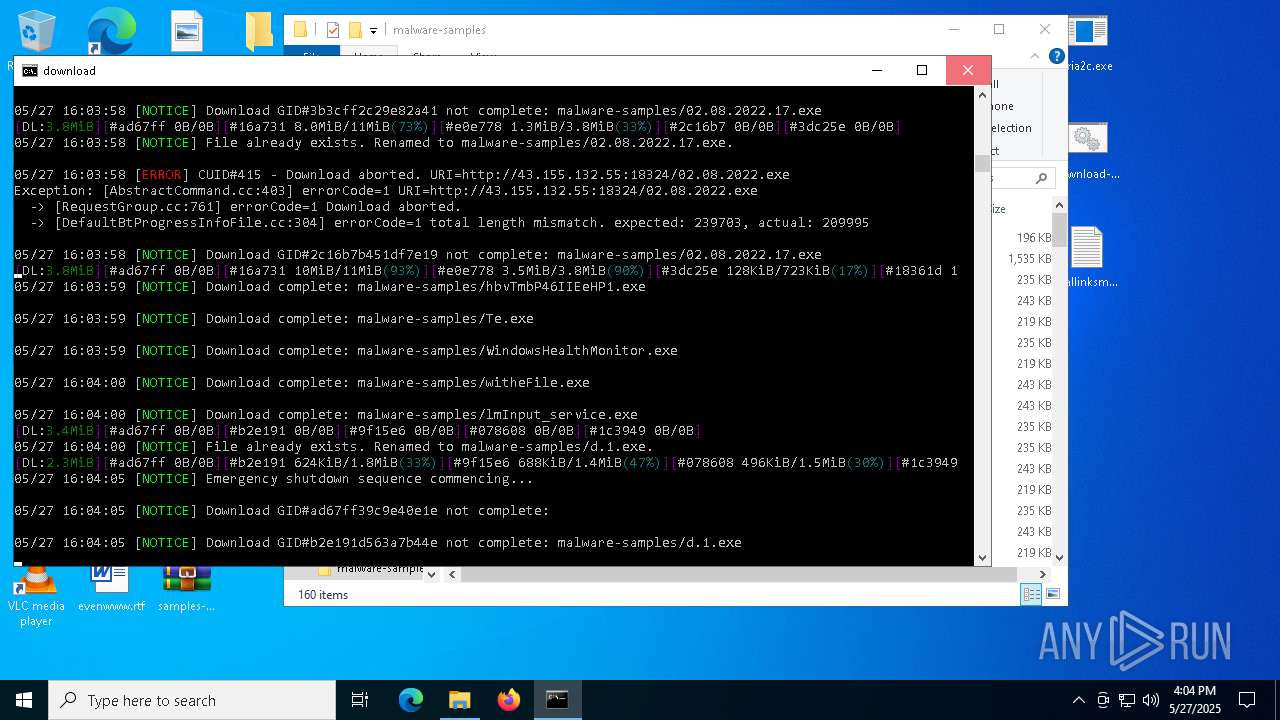Switch Explorer to details view icon
This screenshot has width=1280, height=720.
click(1031, 594)
